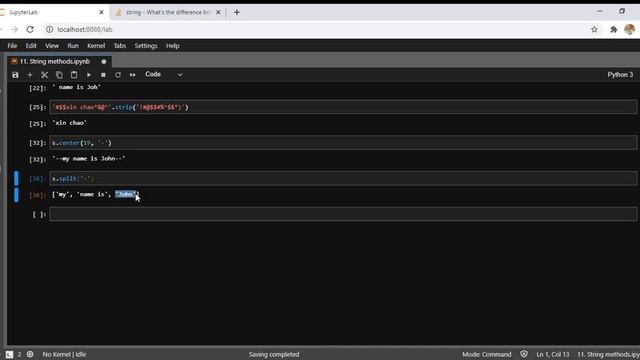640x360 pixels.
Task: Run the selected cell with the play icon
Action: point(89,75)
